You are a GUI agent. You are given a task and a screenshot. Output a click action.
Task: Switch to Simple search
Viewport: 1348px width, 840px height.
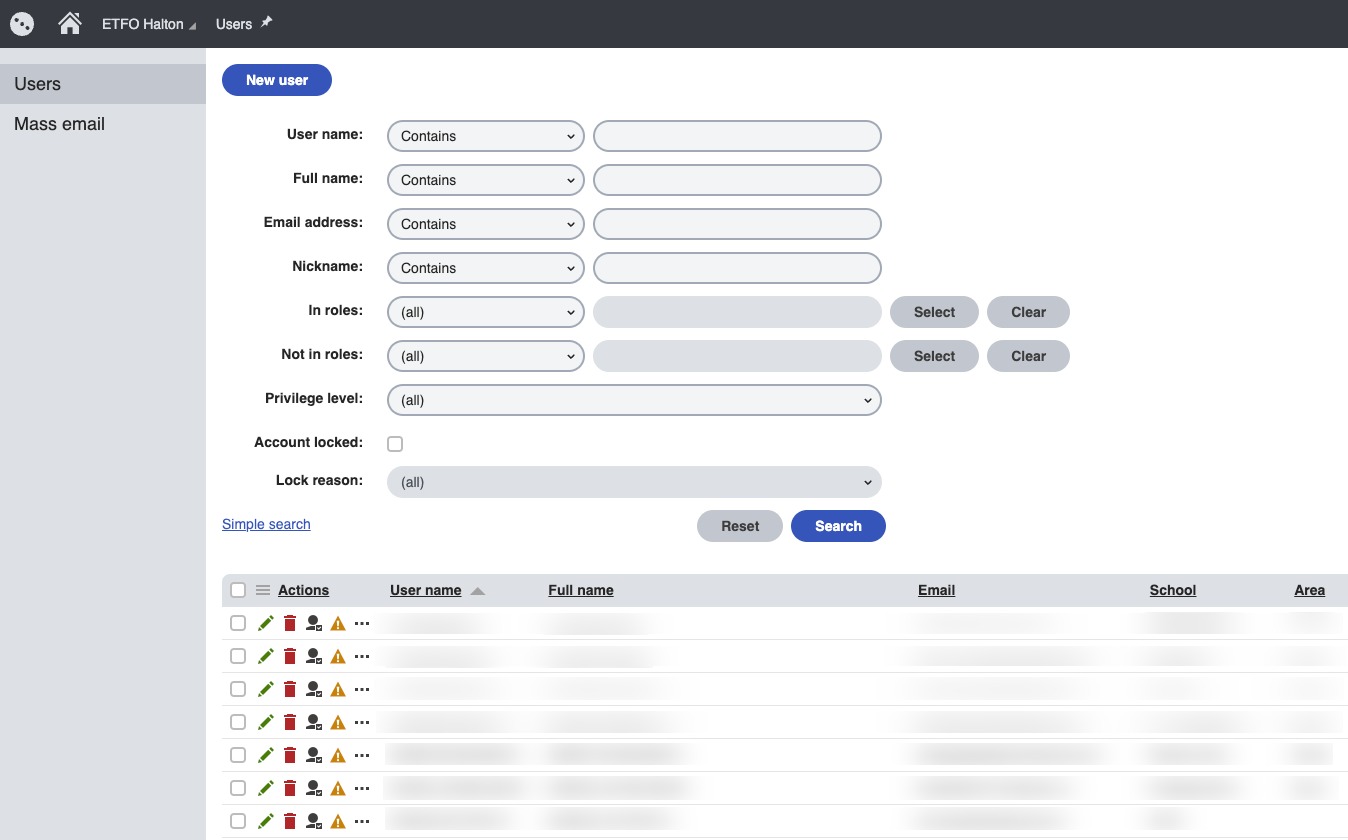(x=266, y=524)
